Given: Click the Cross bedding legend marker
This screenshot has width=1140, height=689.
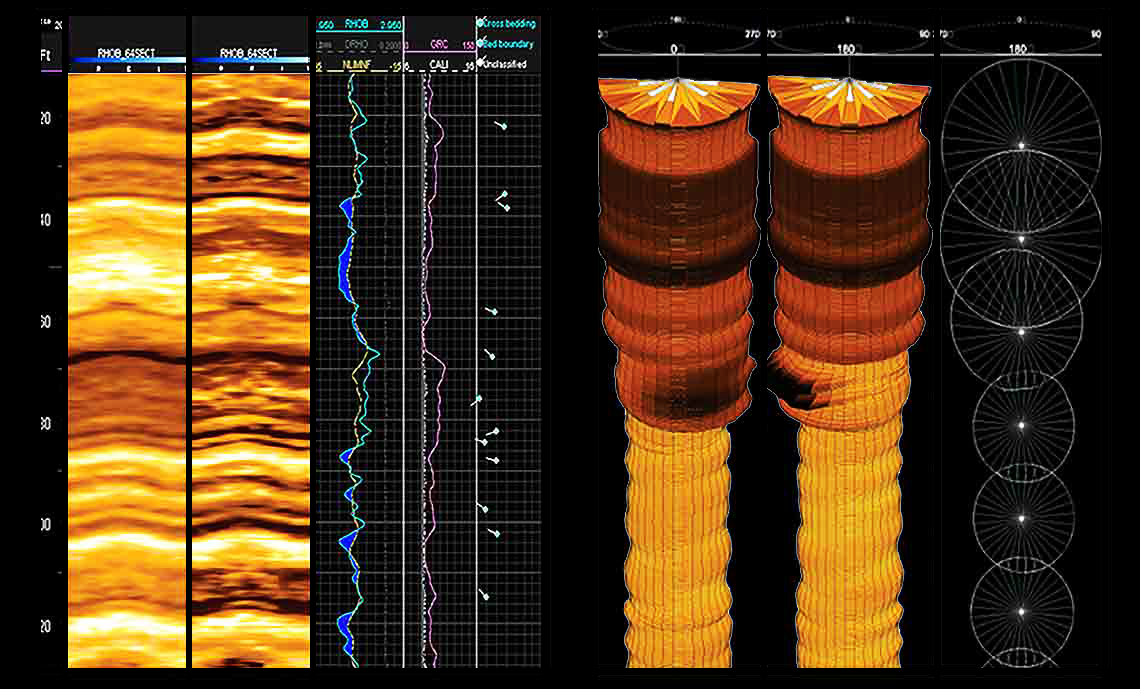Looking at the screenshot, I should coord(480,22).
